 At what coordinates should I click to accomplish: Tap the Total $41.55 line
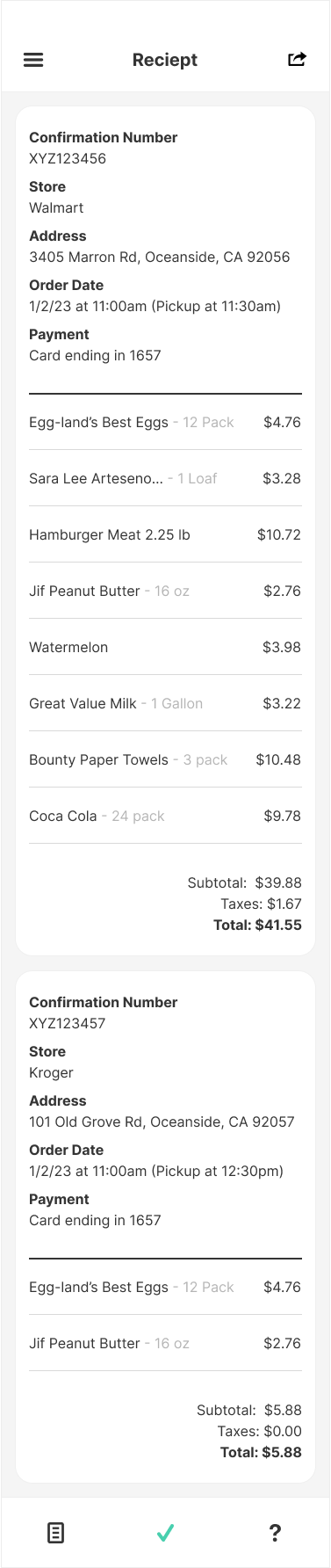(257, 925)
